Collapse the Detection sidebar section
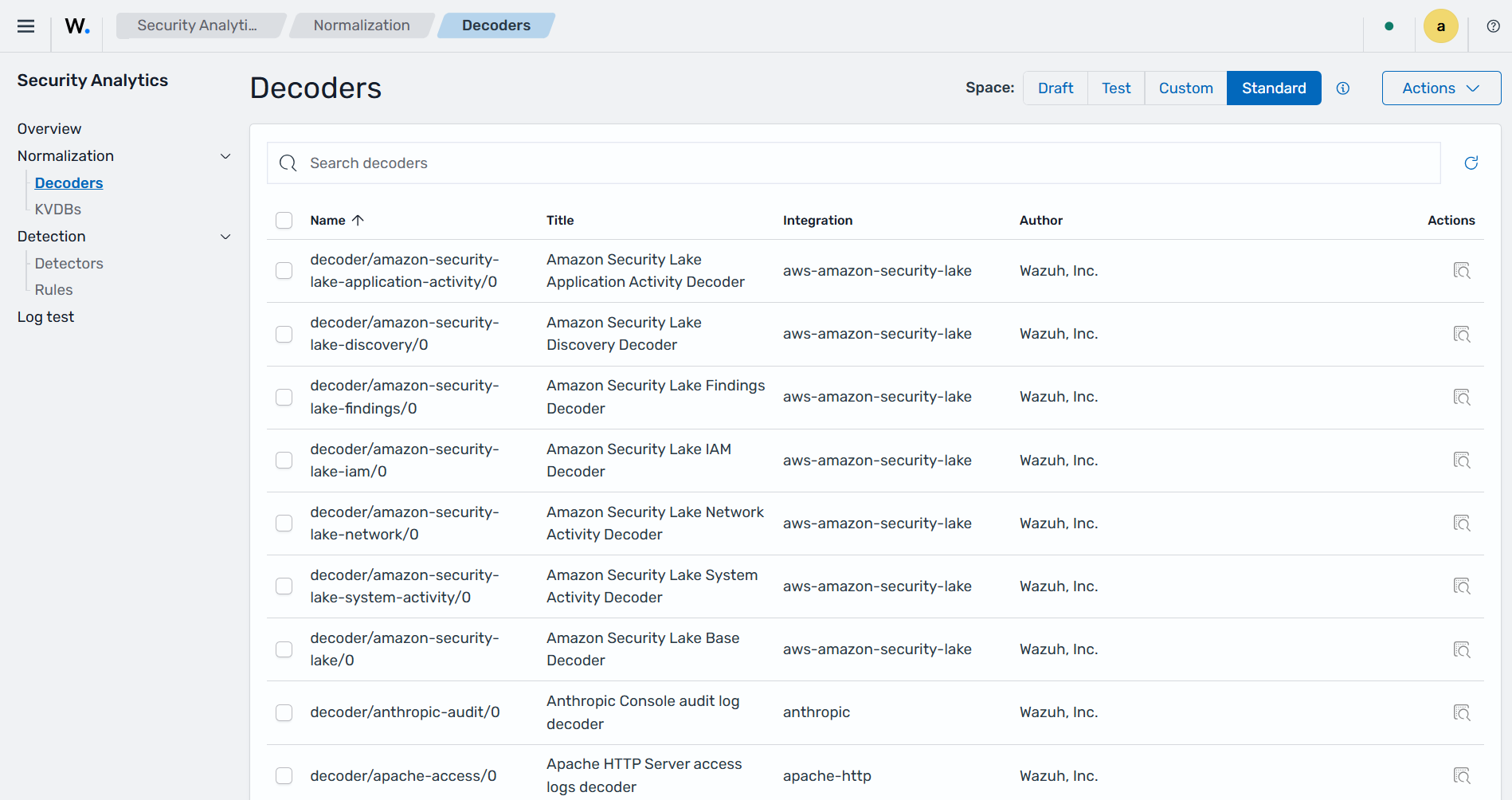The height and width of the screenshot is (800, 1512). coord(225,237)
